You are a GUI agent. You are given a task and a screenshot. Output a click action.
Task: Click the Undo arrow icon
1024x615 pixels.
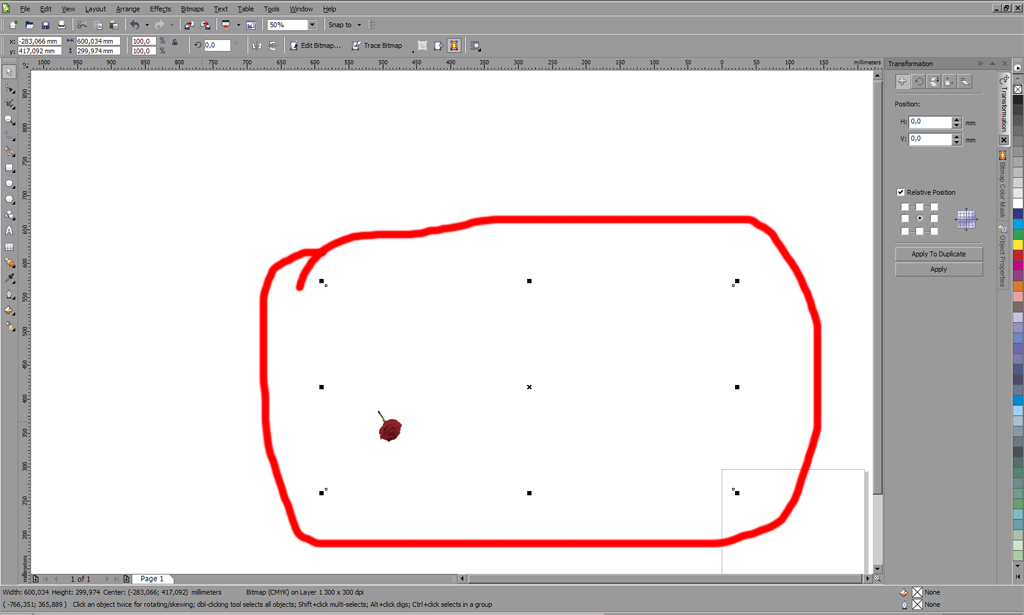(135, 25)
